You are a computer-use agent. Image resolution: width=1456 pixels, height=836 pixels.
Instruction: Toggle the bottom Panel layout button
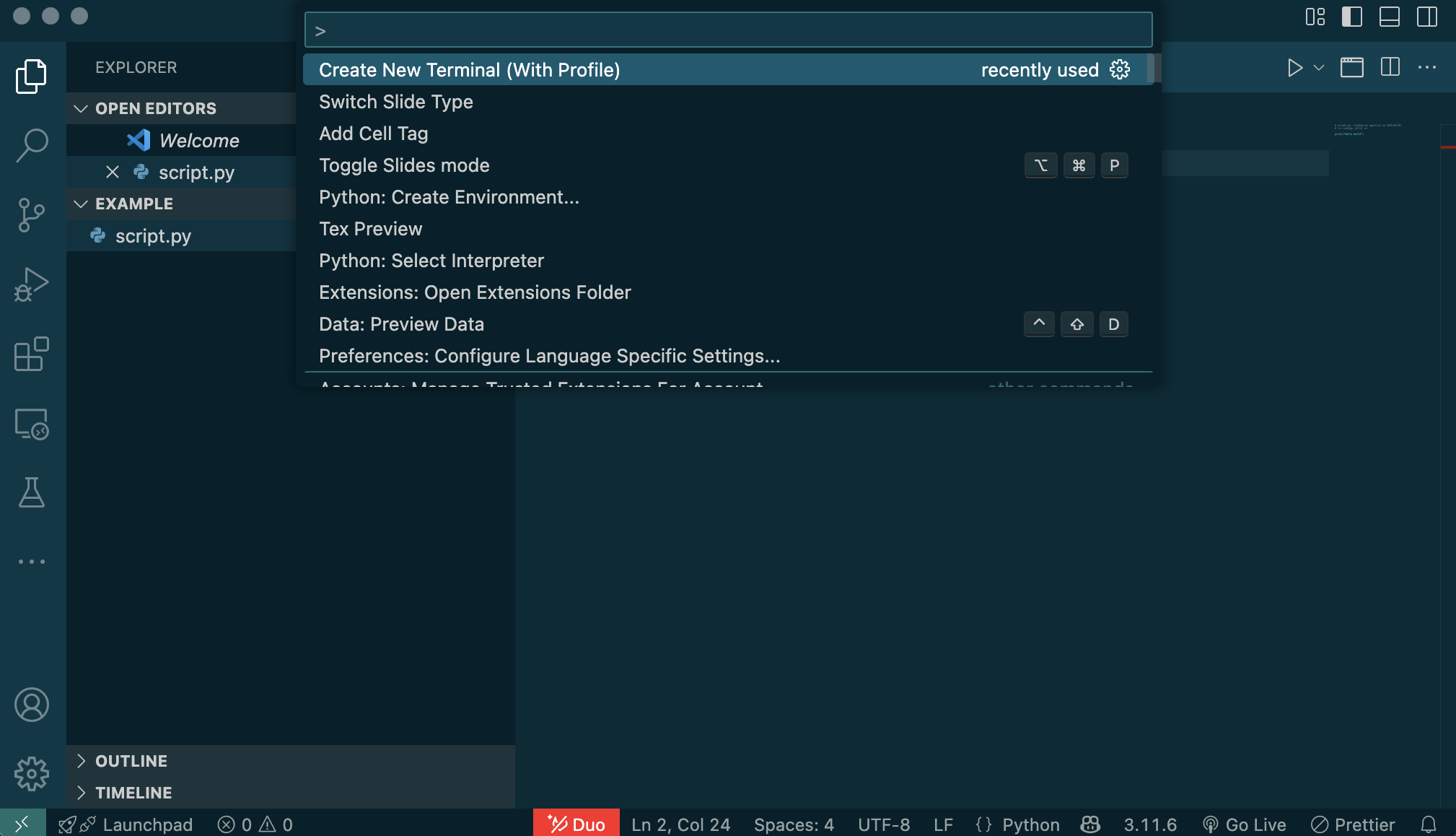point(1389,17)
